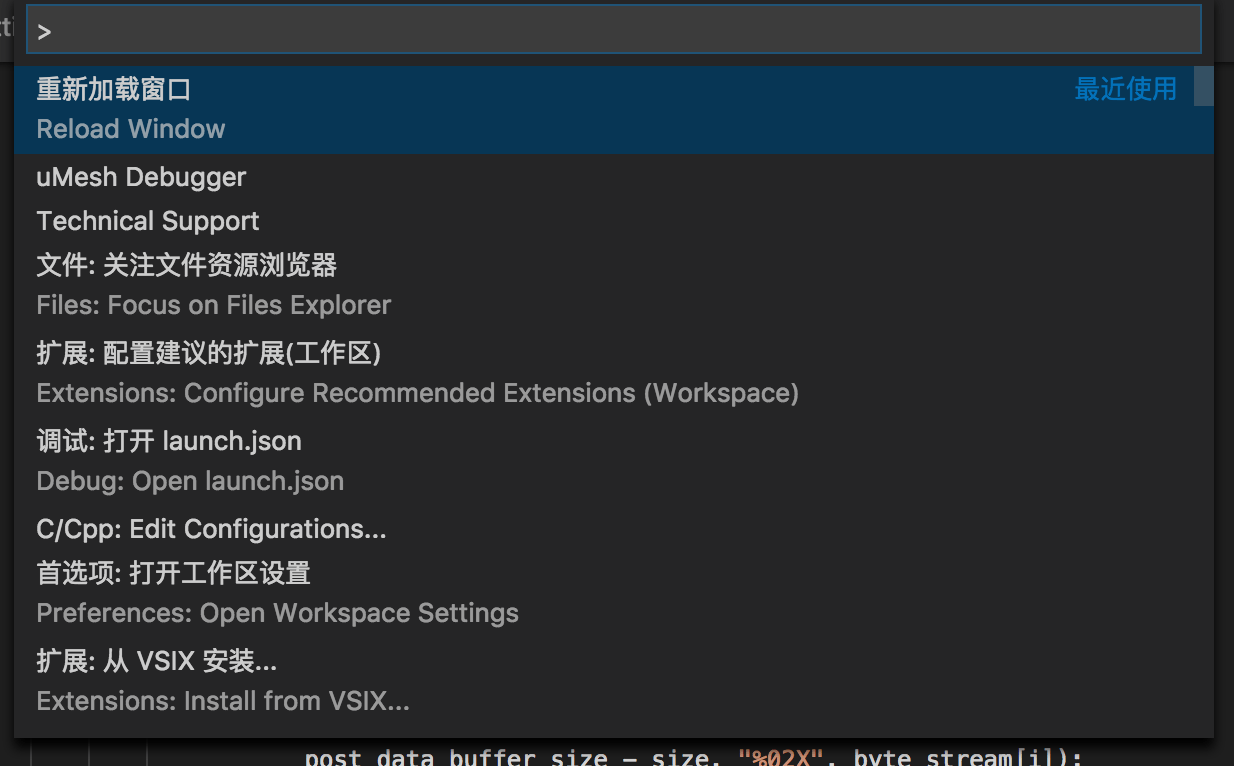Click the 重新加载窗口 title text
Screen dimensions: 1234x766
[114, 89]
